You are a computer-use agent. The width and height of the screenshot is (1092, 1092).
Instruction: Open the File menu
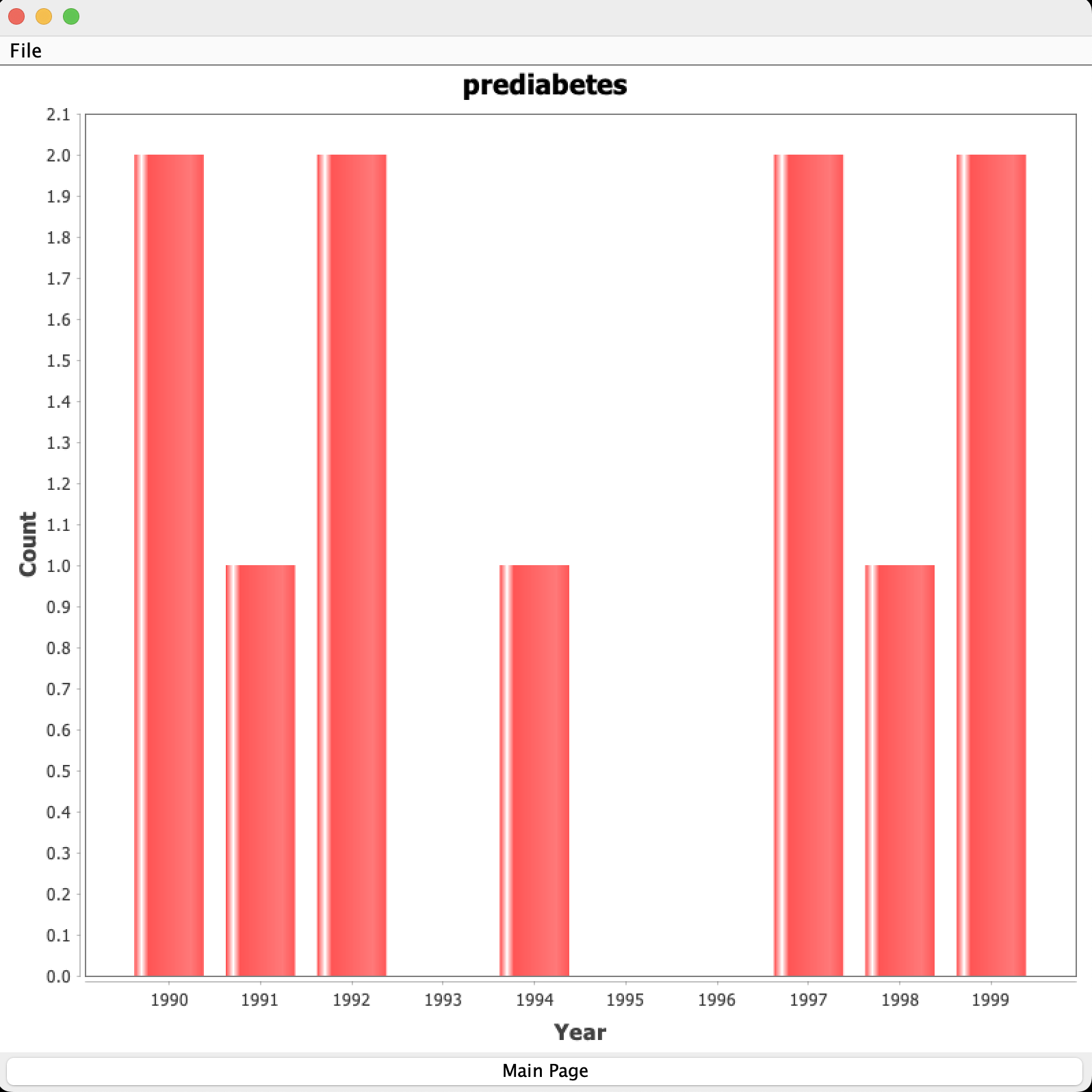25,51
